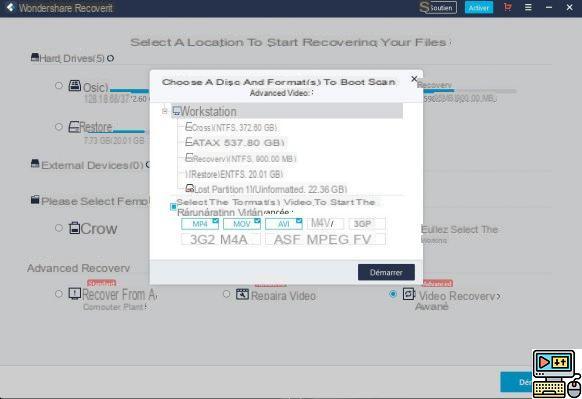
Task: Click the Video Recovery Avancé icon
Action: pyautogui.click(x=409, y=294)
